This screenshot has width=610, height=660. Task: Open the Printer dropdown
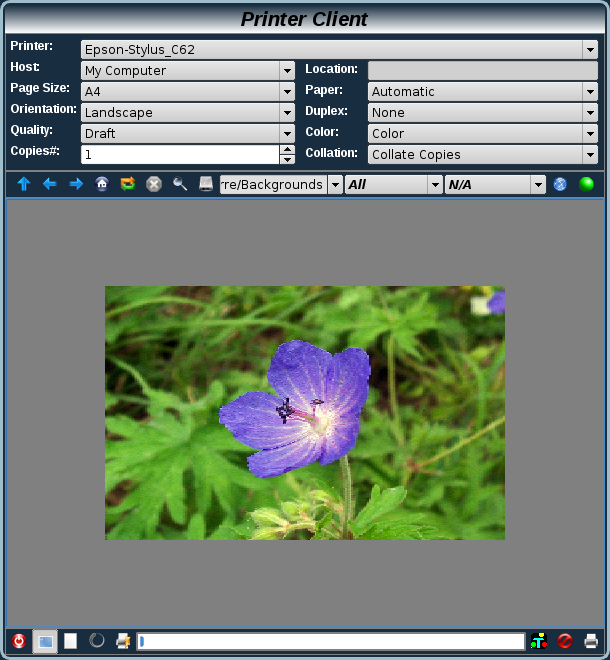589,49
